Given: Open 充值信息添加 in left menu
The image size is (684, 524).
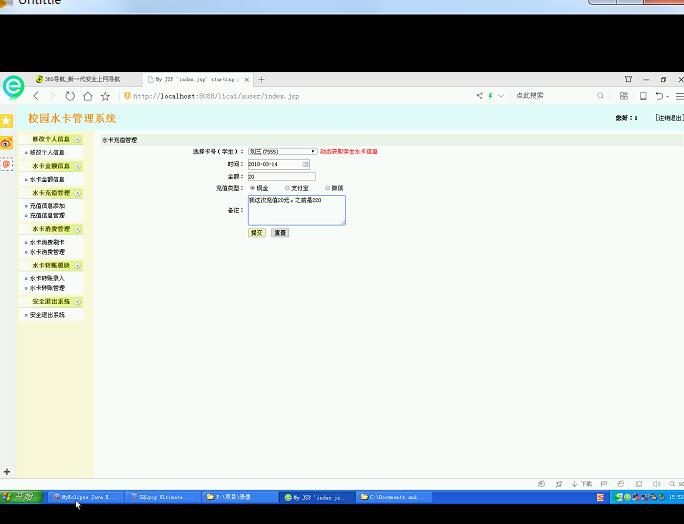Looking at the screenshot, I should pos(47,205).
